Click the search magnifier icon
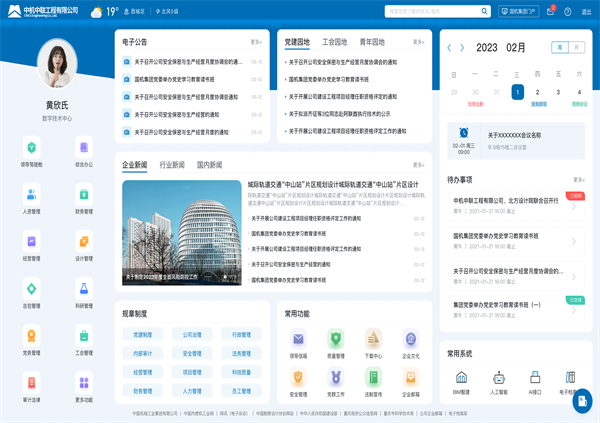The height and width of the screenshot is (423, 600). coord(484,11)
